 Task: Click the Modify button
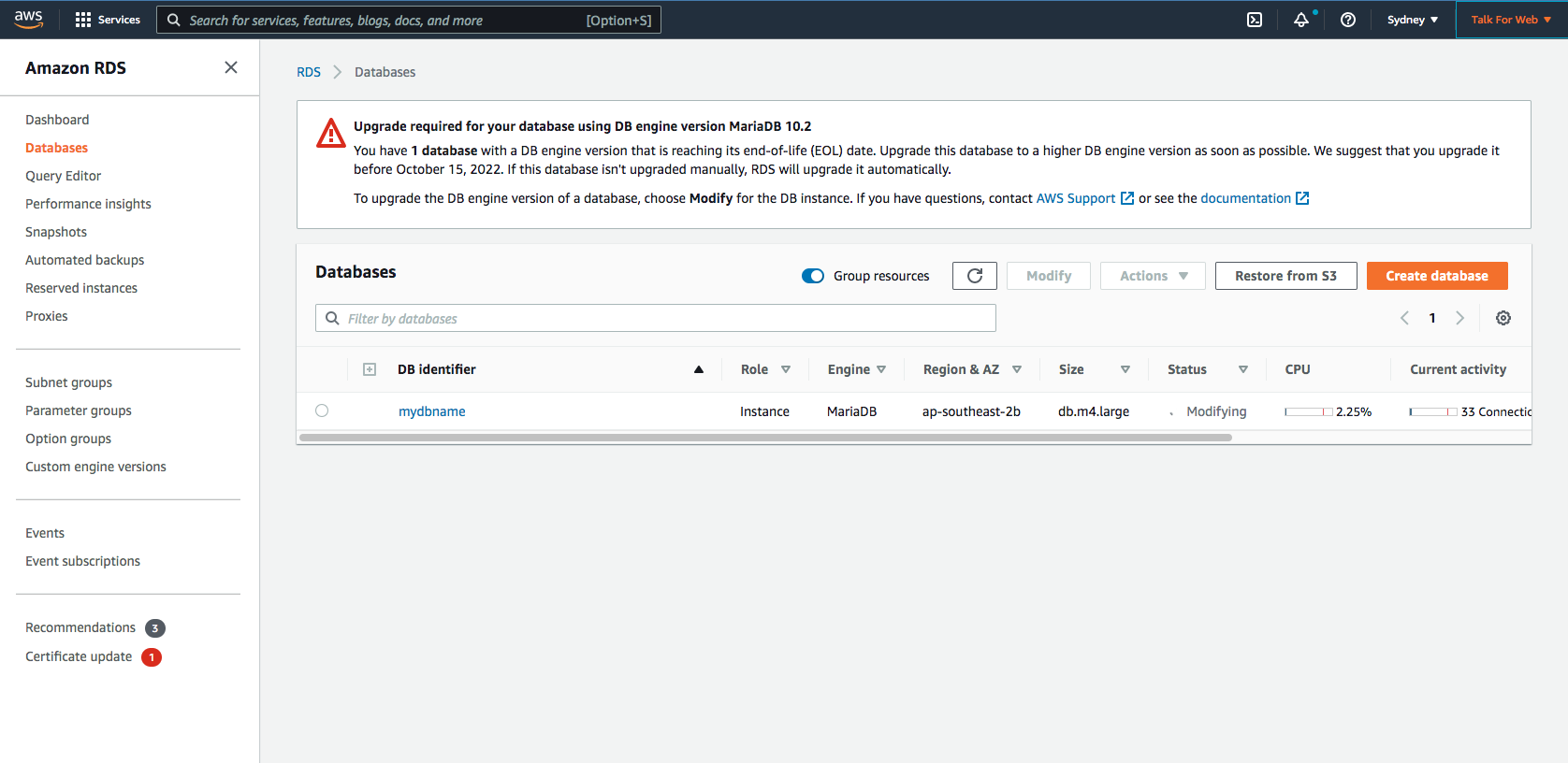pos(1049,276)
